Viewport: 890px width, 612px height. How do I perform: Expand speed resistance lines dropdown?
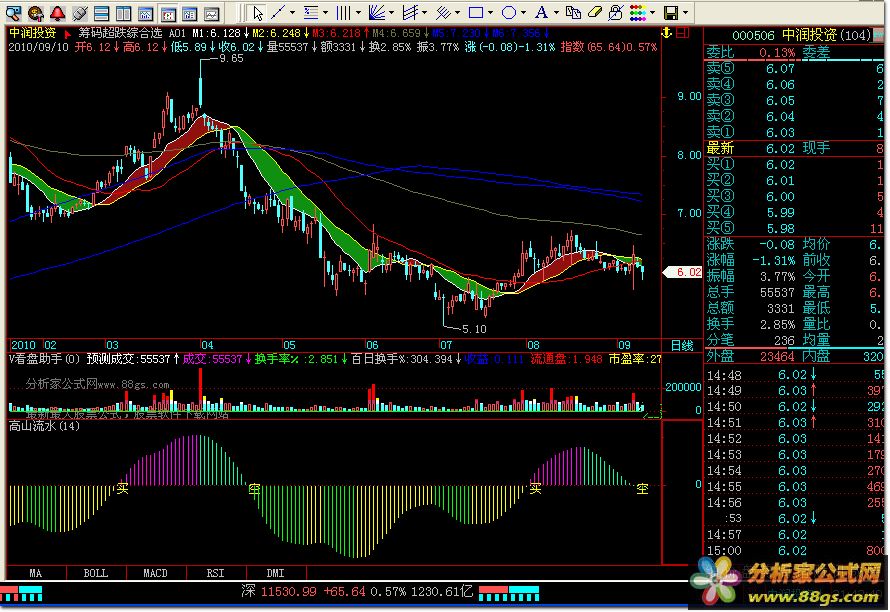424,12
